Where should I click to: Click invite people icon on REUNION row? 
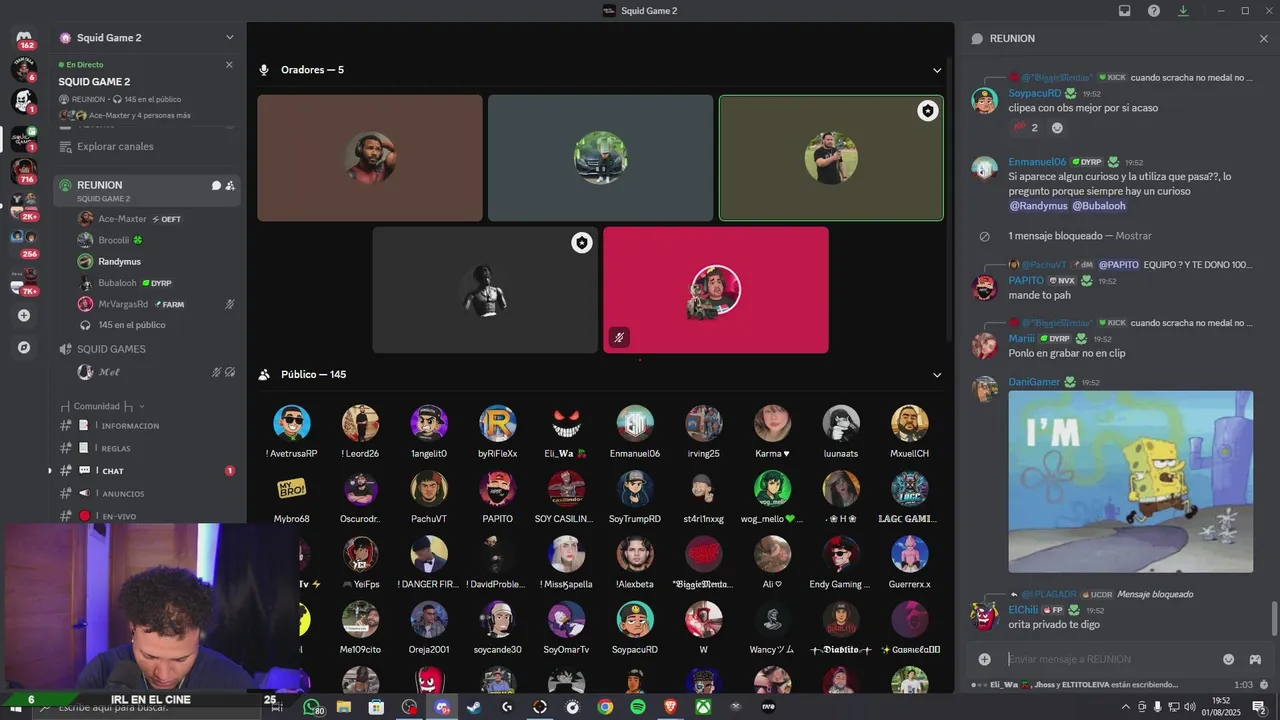click(x=230, y=185)
